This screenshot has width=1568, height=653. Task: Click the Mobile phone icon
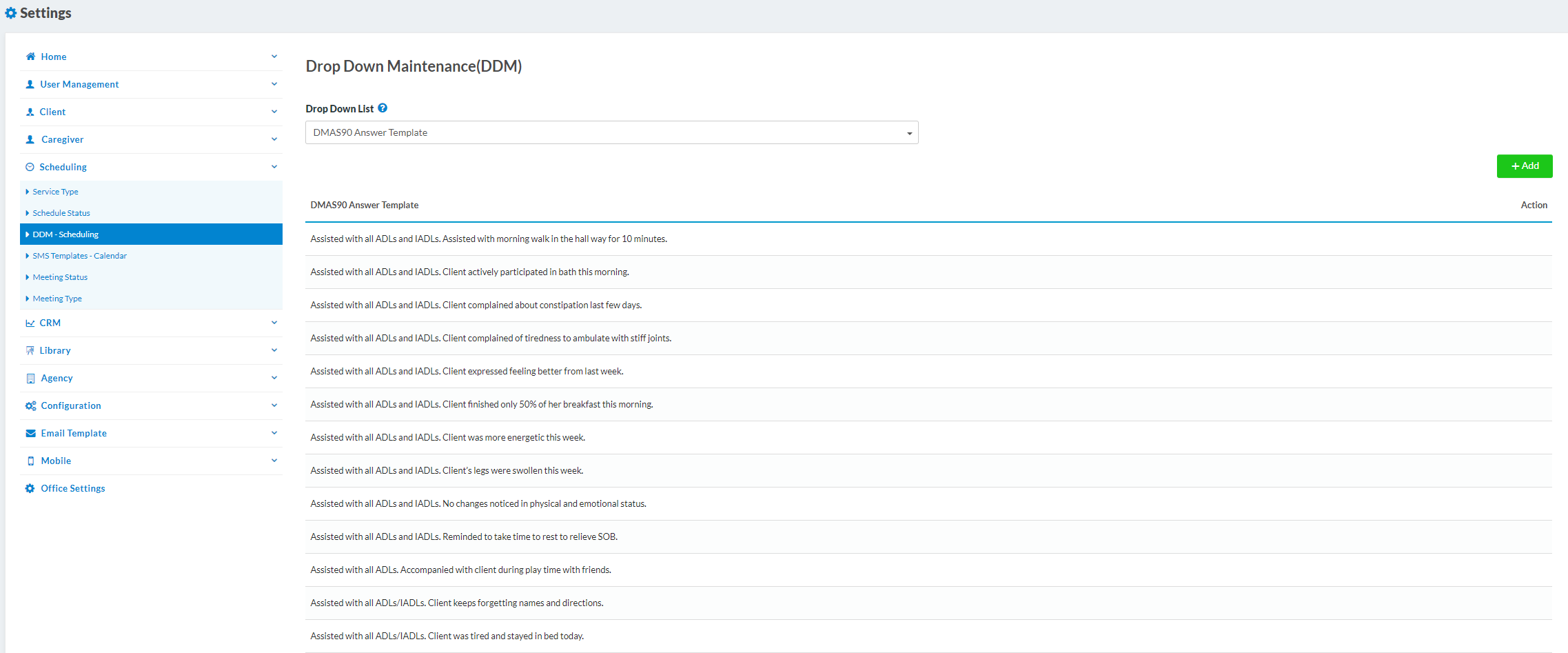(30, 461)
